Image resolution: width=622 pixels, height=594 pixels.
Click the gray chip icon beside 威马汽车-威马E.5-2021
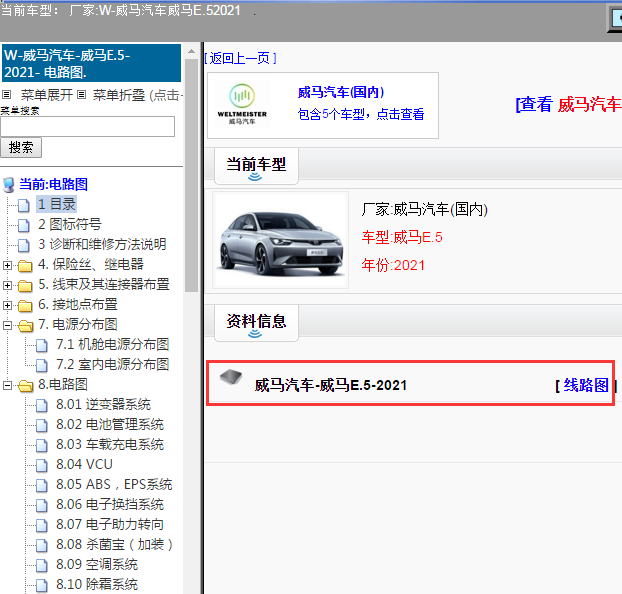(x=231, y=377)
